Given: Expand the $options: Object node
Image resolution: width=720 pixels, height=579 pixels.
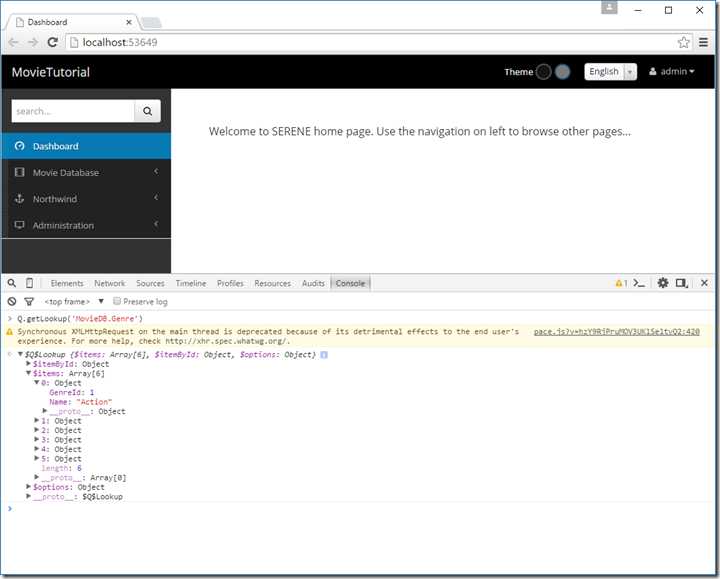Looking at the screenshot, I should coord(28,486).
